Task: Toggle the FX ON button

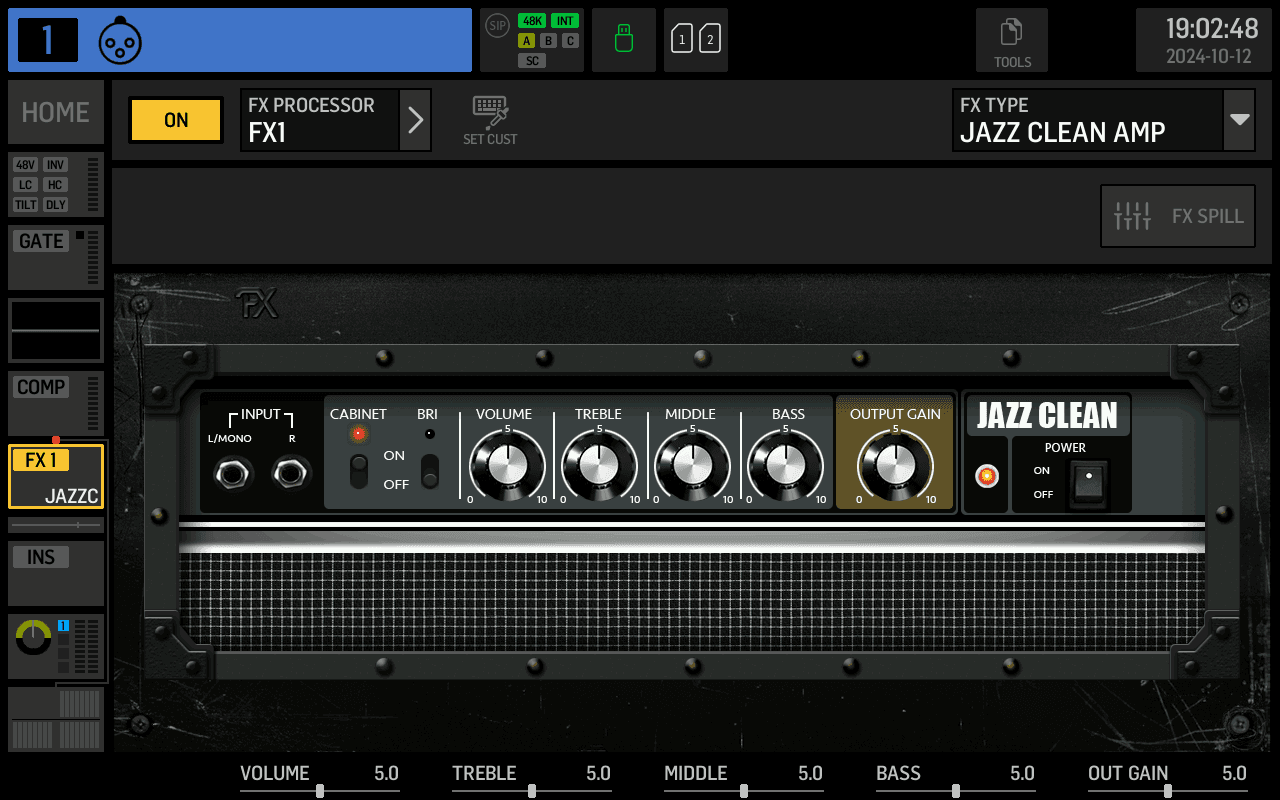Action: point(176,120)
